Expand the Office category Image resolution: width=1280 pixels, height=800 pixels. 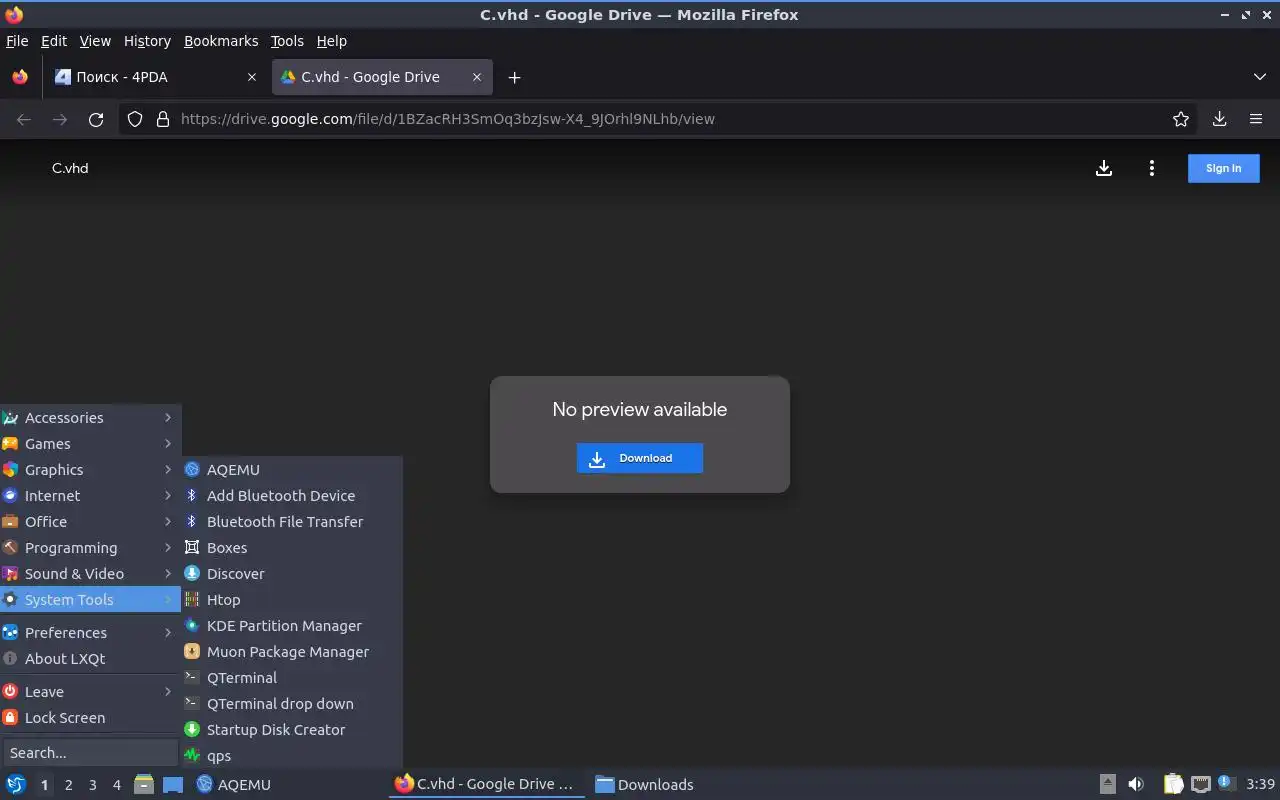pyautogui.click(x=90, y=522)
